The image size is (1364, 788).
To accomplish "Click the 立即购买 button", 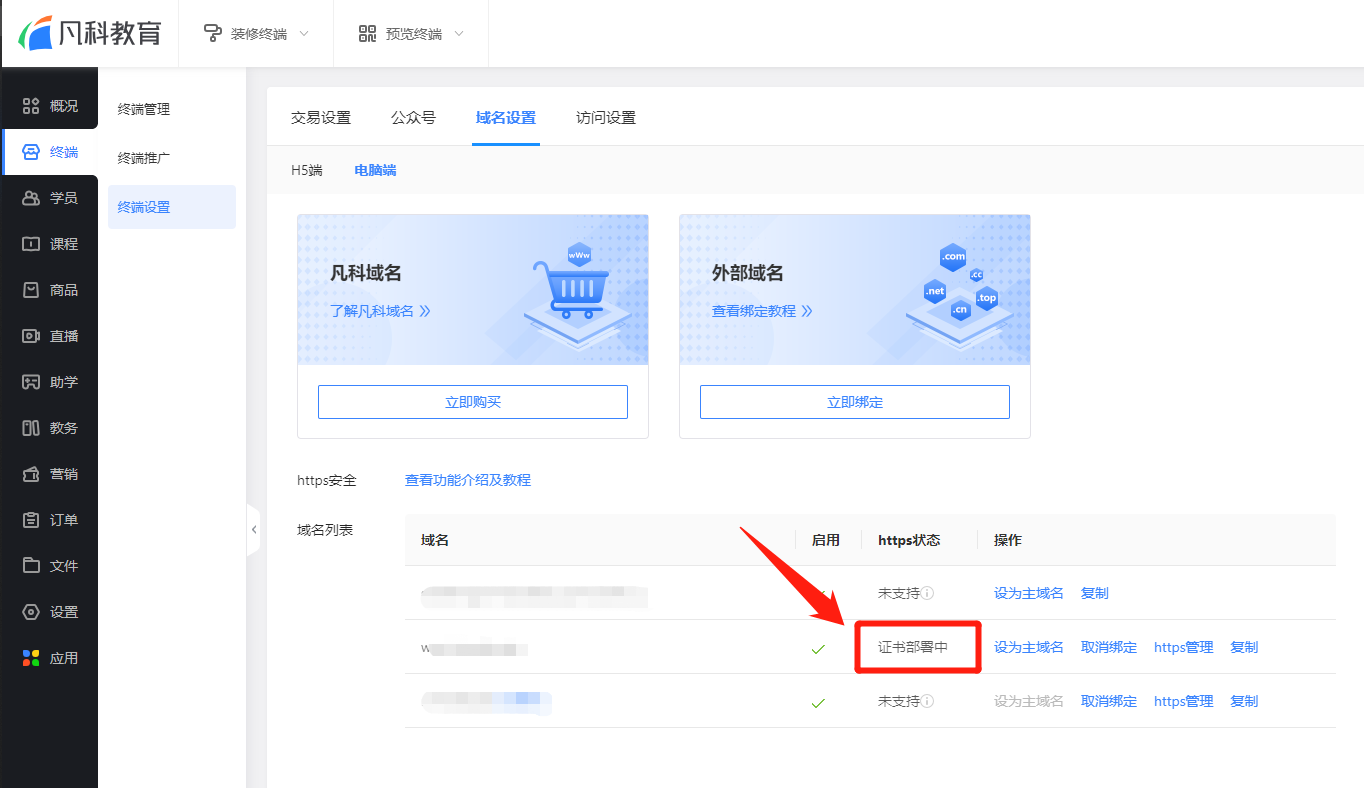I will click(473, 402).
